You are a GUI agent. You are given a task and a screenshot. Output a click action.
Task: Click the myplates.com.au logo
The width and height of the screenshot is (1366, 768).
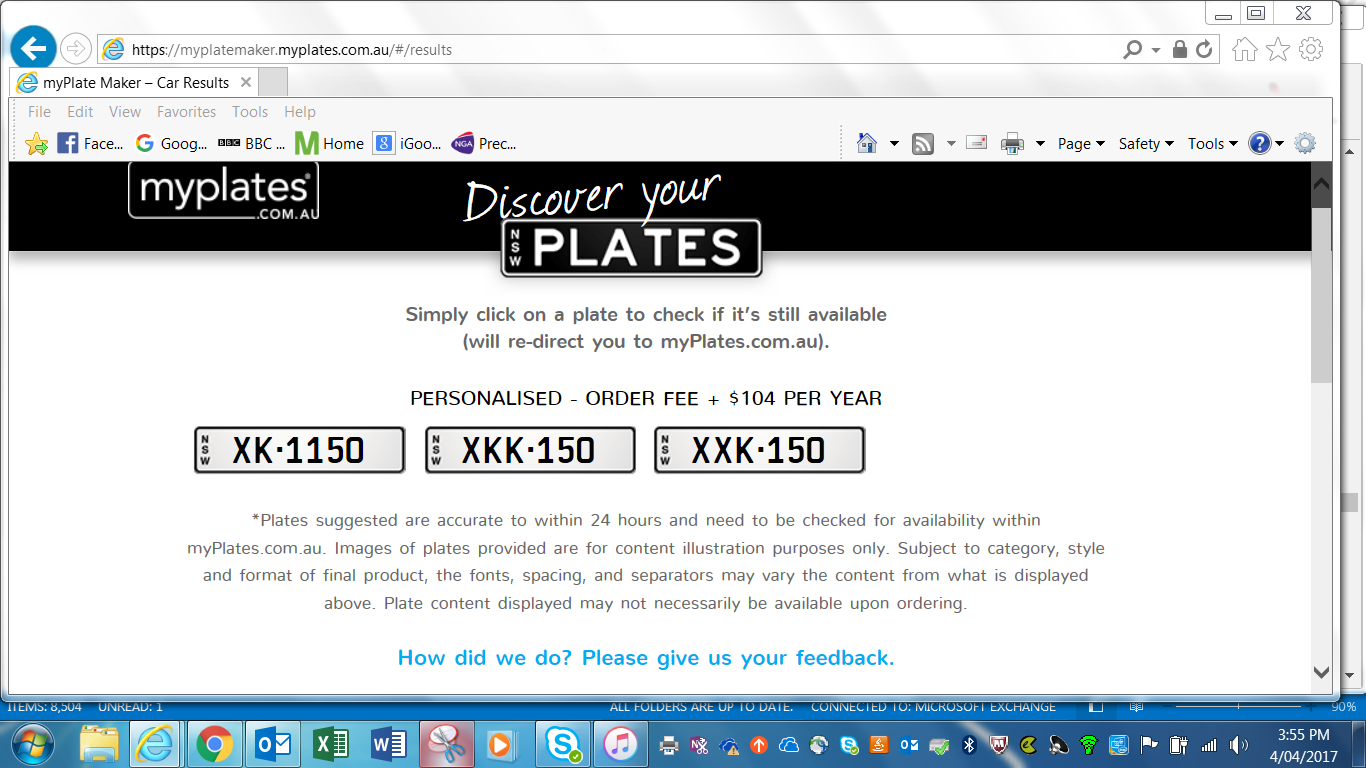pyautogui.click(x=223, y=191)
